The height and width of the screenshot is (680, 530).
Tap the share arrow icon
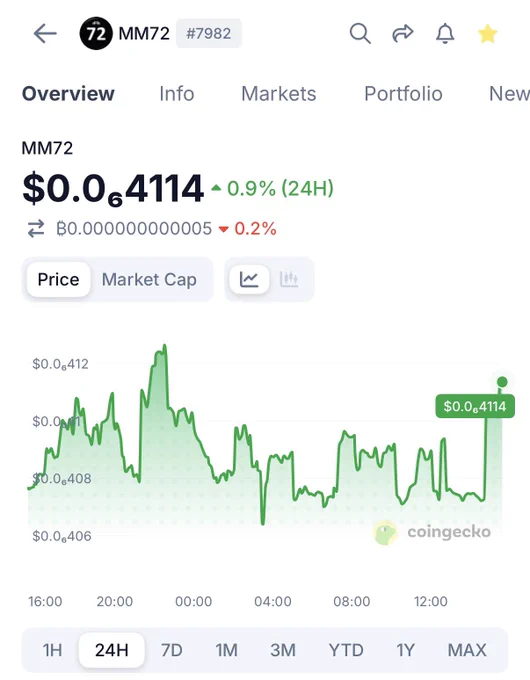(x=402, y=33)
